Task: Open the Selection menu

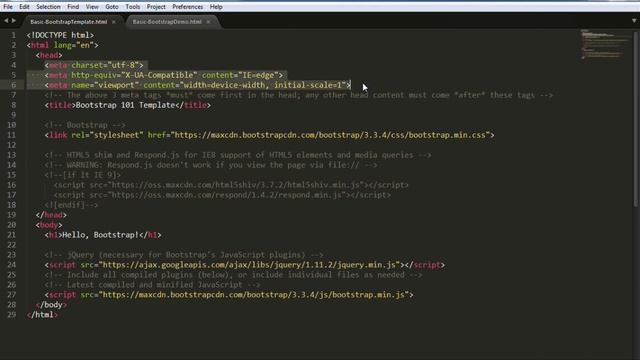Action: pos(48,7)
